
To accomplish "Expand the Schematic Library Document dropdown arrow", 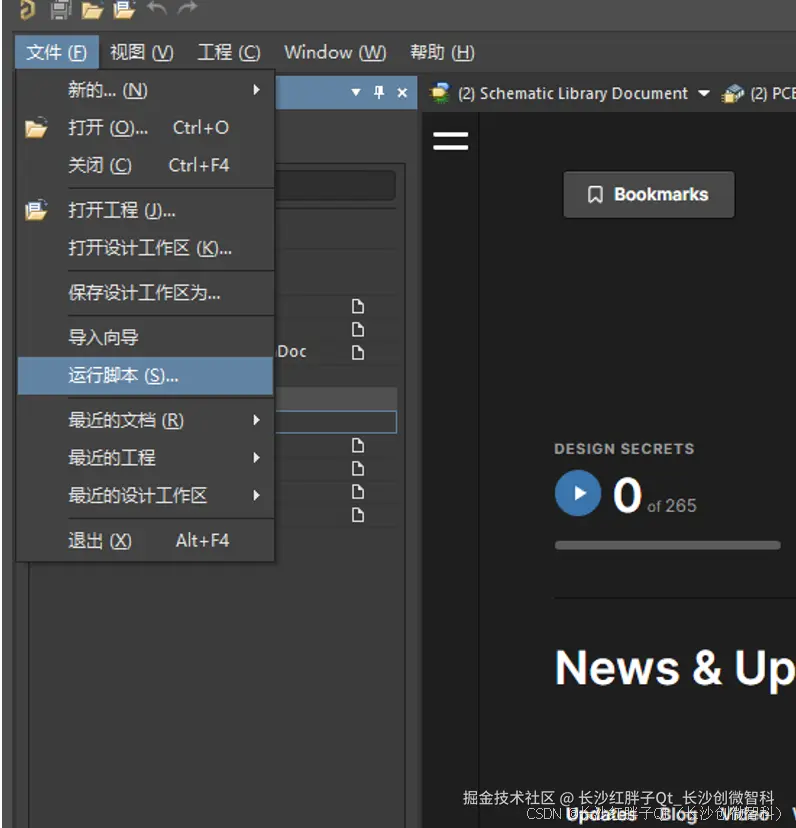I will coord(703,93).
